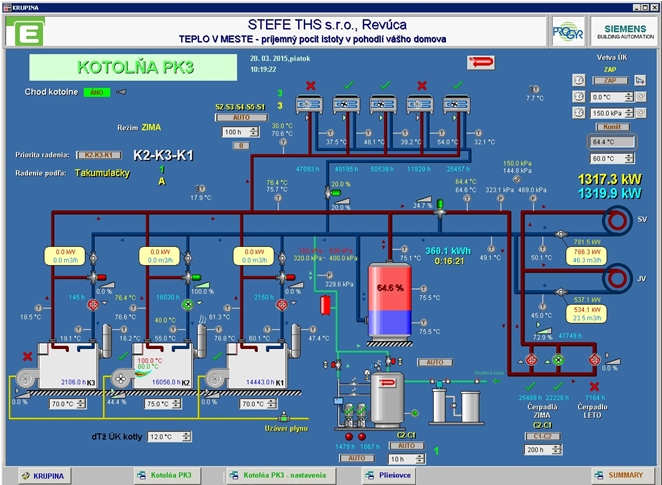The image size is (662, 485).
Task: Click the JV flow readout 534.1 kW
Action: [x=587, y=314]
